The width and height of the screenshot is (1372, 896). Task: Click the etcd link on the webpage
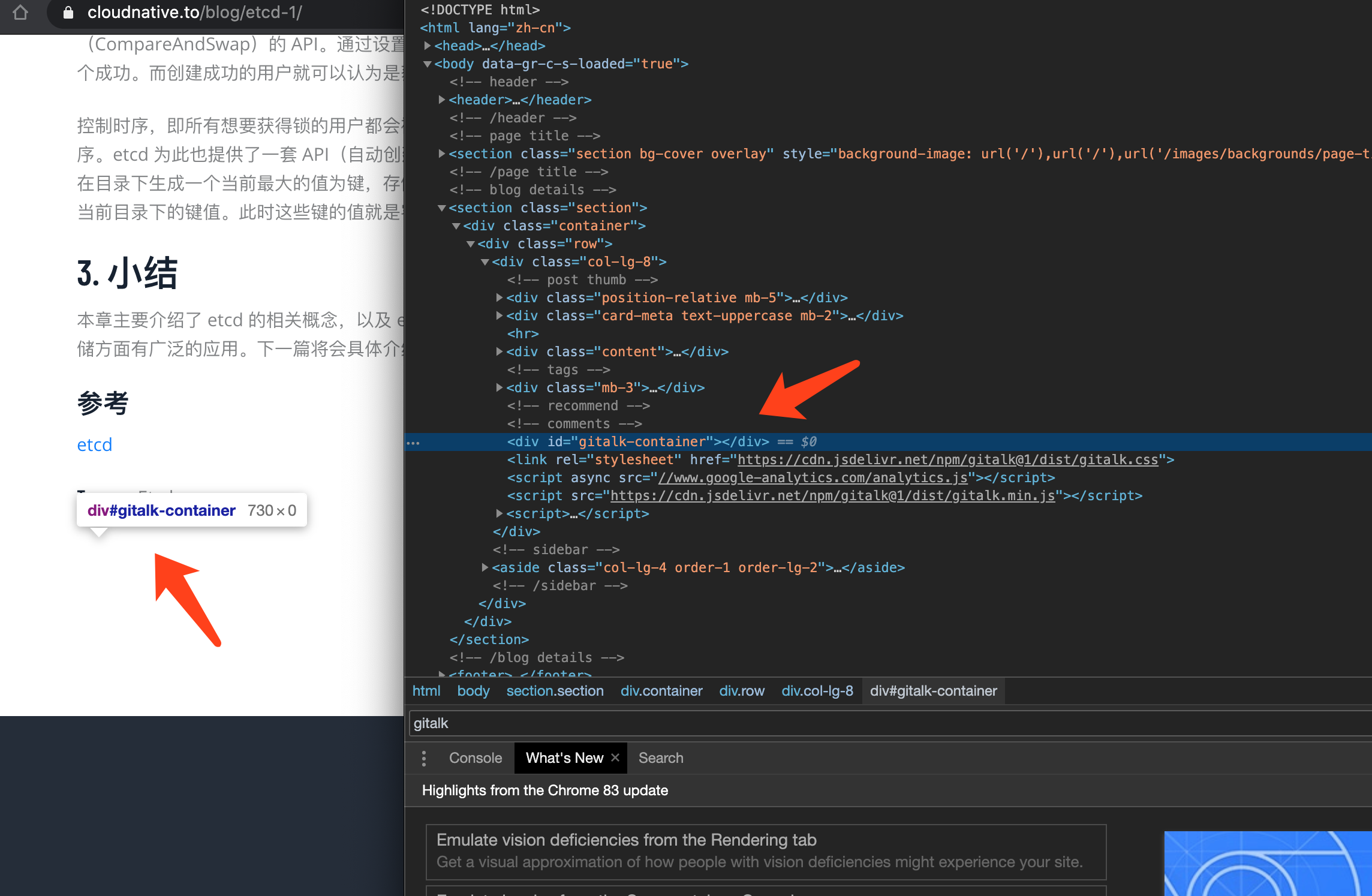click(94, 444)
